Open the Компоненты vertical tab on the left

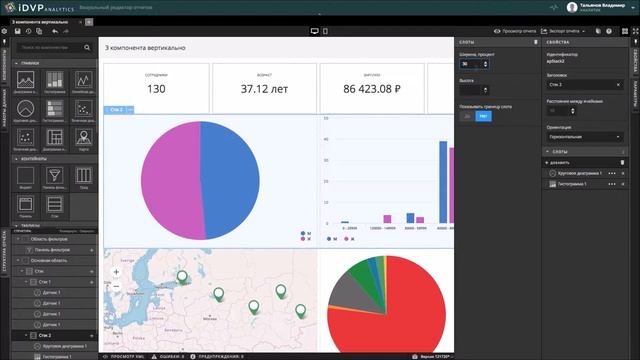(x=4, y=64)
